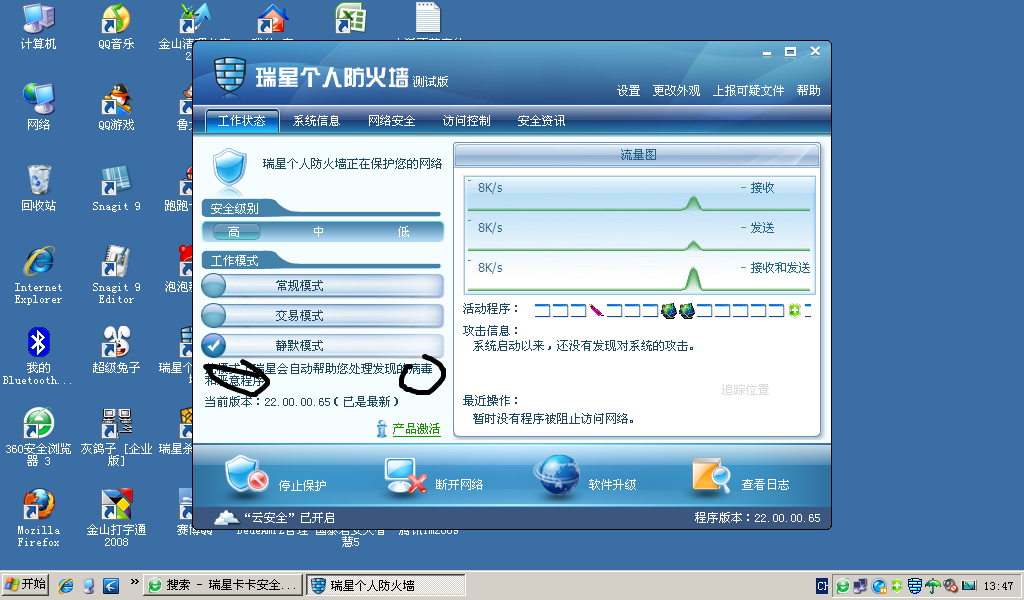
Task: Click the Software Upgrade (软件升级) globe icon
Action: coord(557,475)
